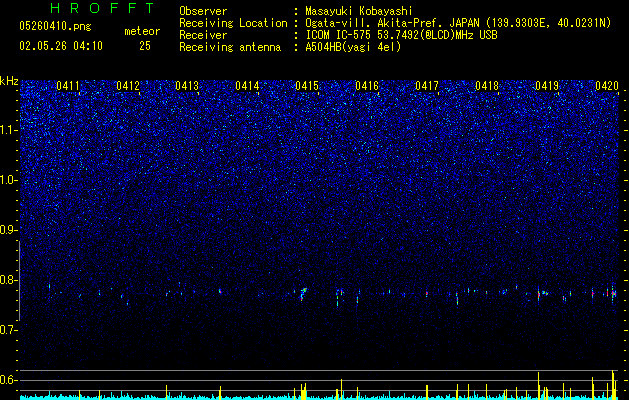Click the 0.9 frequency axis label
Image resolution: width=629 pixels, height=400 pixels.
[9, 230]
